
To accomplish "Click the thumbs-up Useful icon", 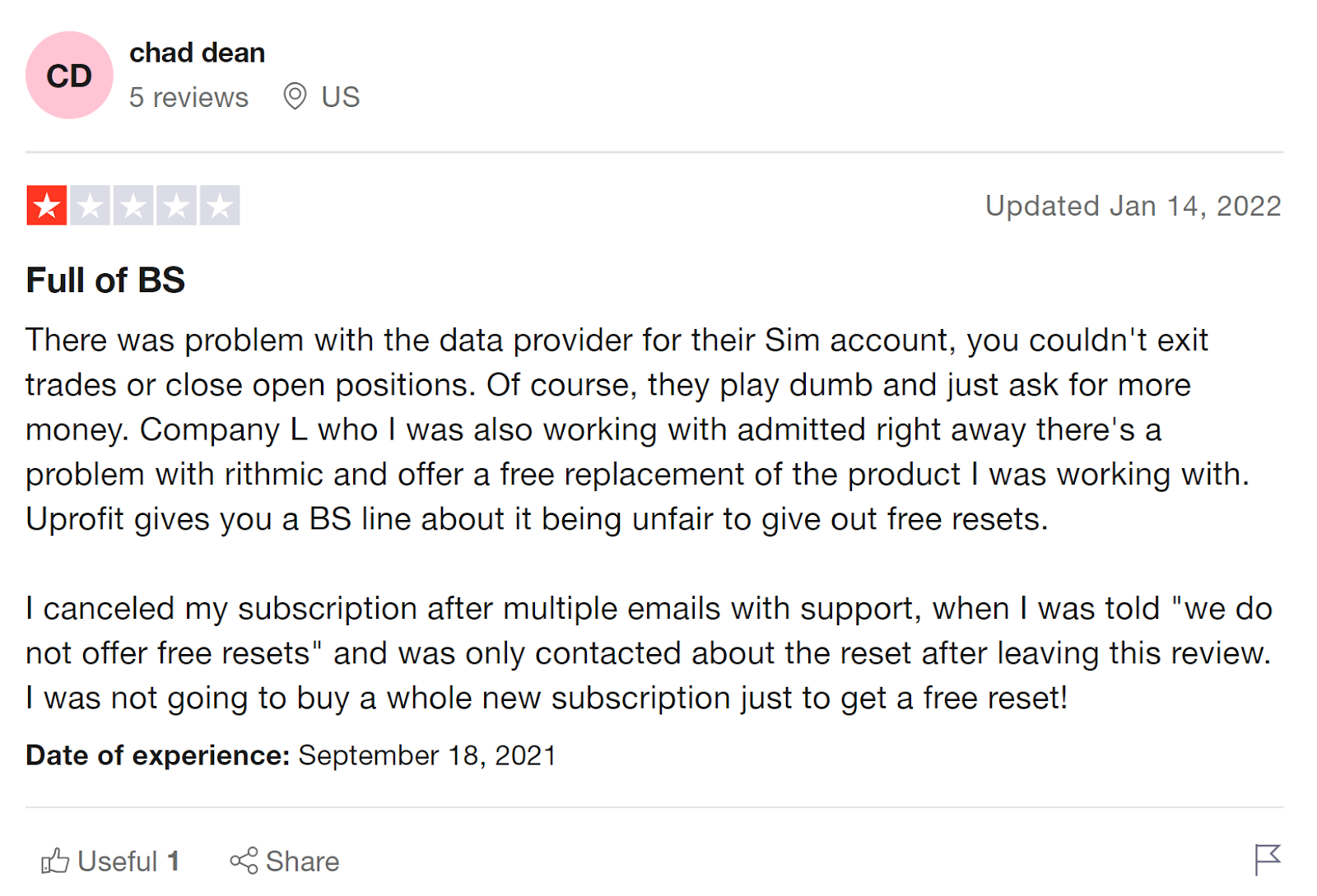I will (x=55, y=861).
